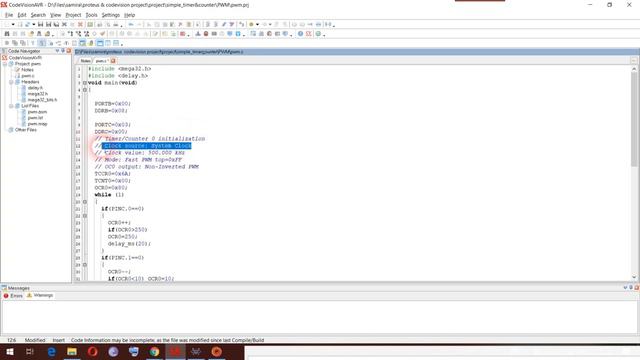Close the pwm.c editor tab

click(x=113, y=61)
